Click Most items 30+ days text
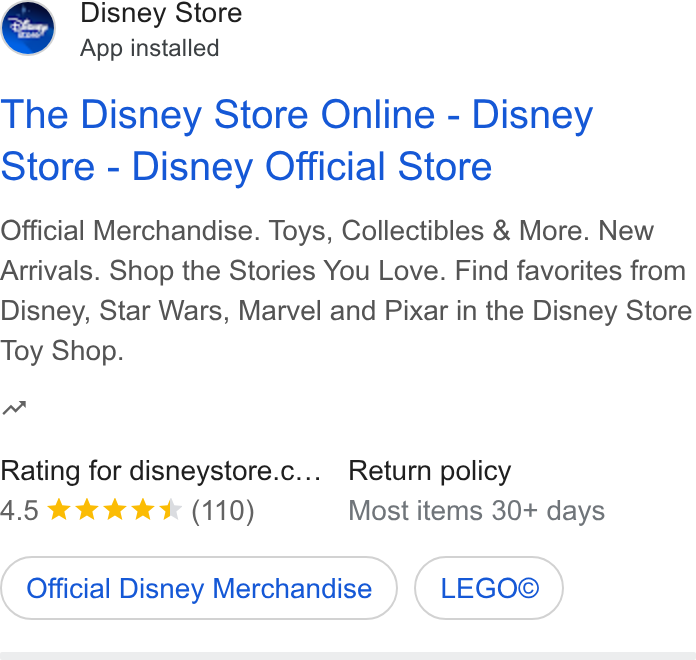The width and height of the screenshot is (696, 660). 476,511
